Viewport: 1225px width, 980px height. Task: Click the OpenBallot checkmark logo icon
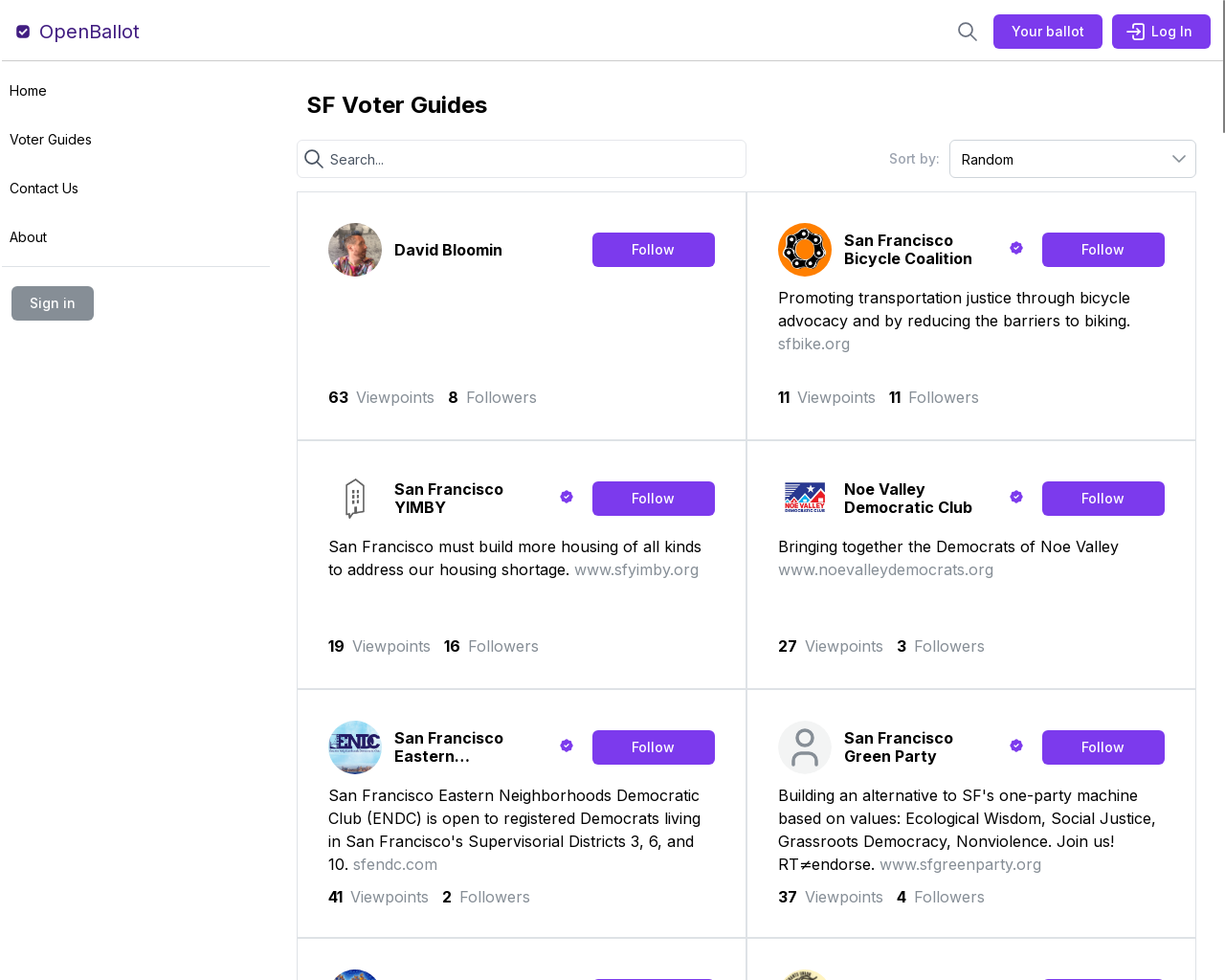(x=23, y=32)
